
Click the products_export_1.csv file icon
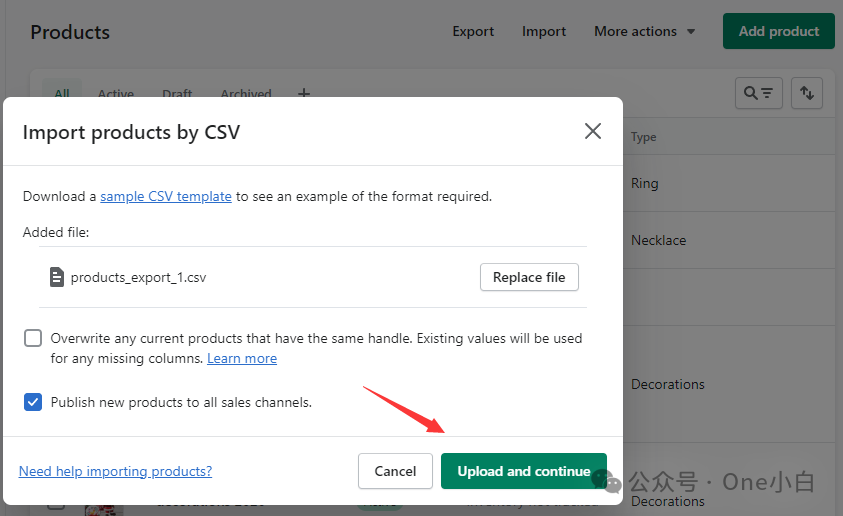pos(56,277)
